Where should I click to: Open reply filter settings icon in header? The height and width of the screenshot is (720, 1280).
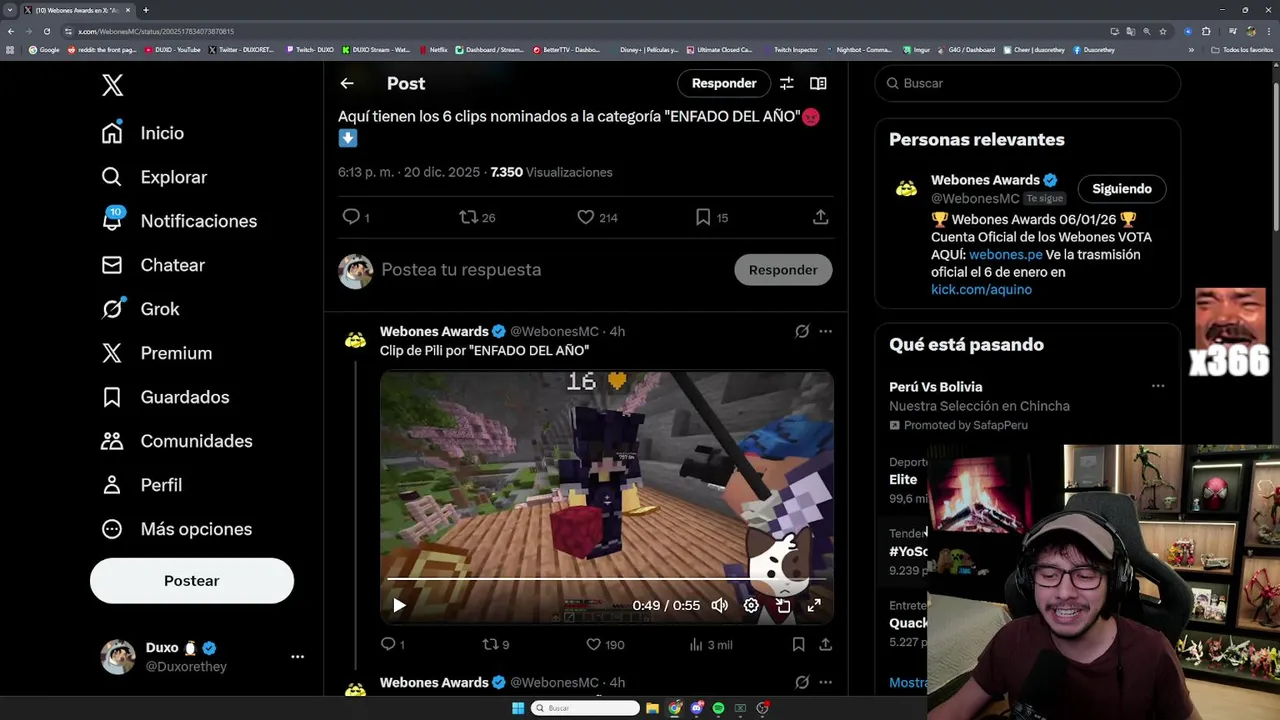click(x=787, y=84)
